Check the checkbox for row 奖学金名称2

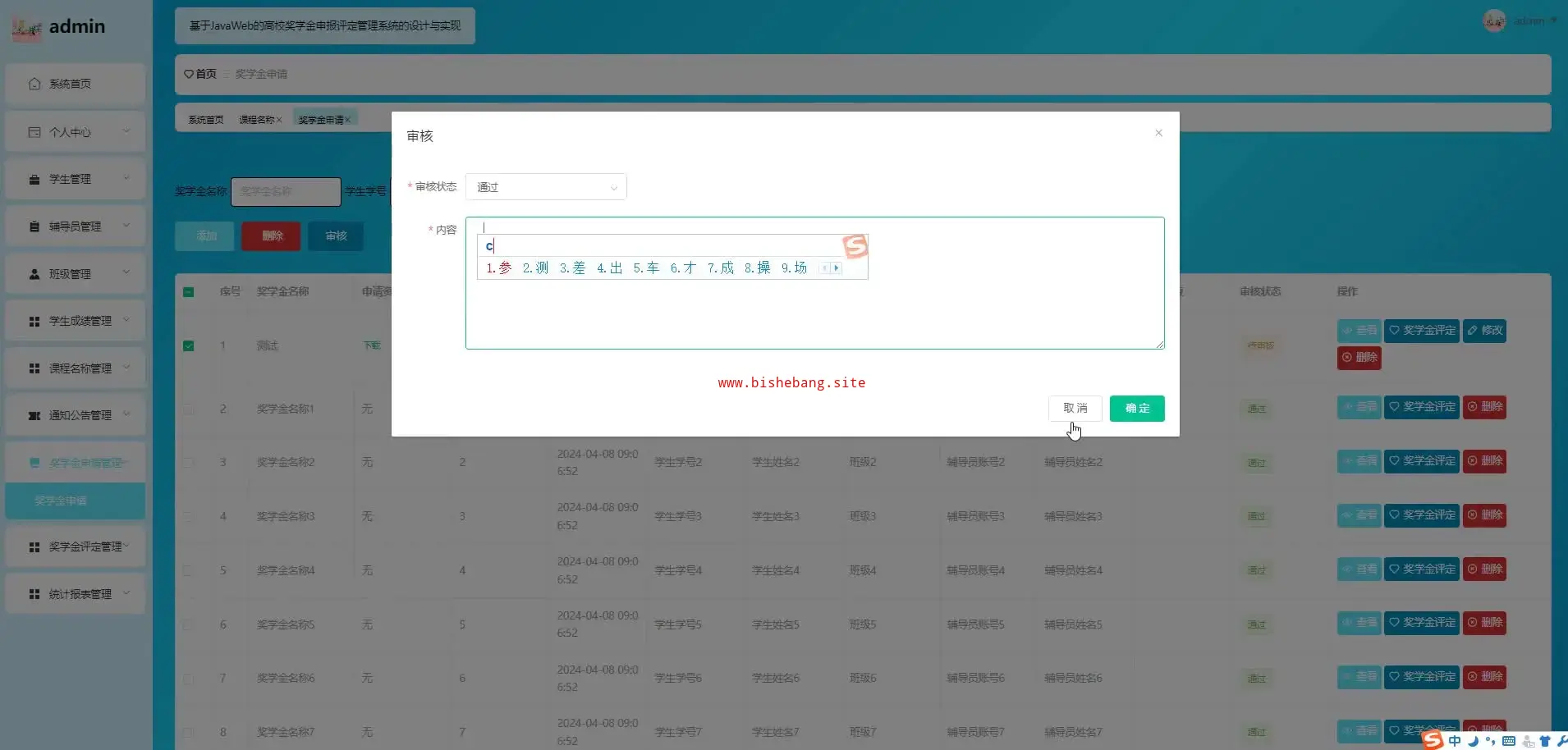(189, 463)
